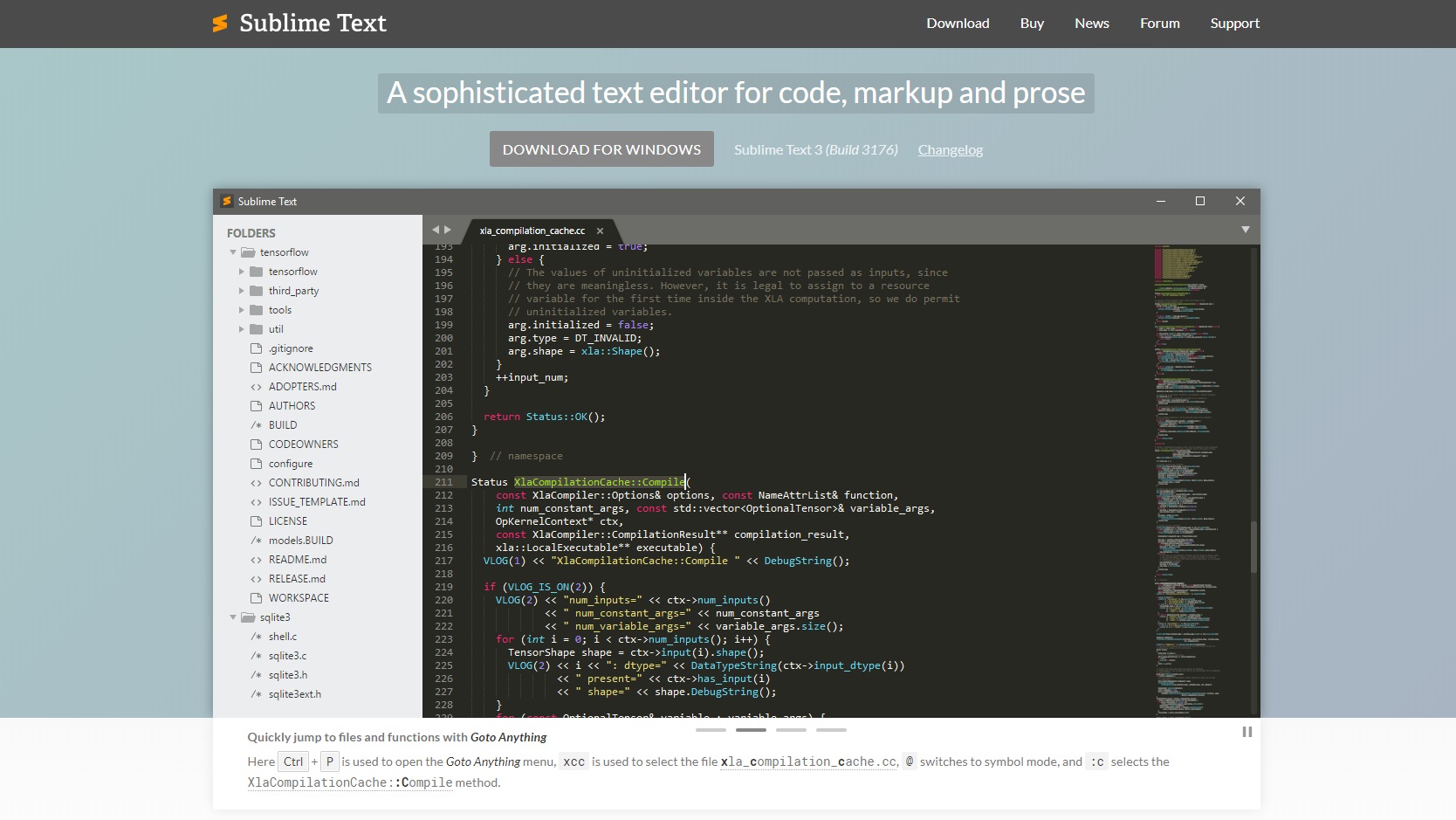Go to the News section

(x=1092, y=24)
